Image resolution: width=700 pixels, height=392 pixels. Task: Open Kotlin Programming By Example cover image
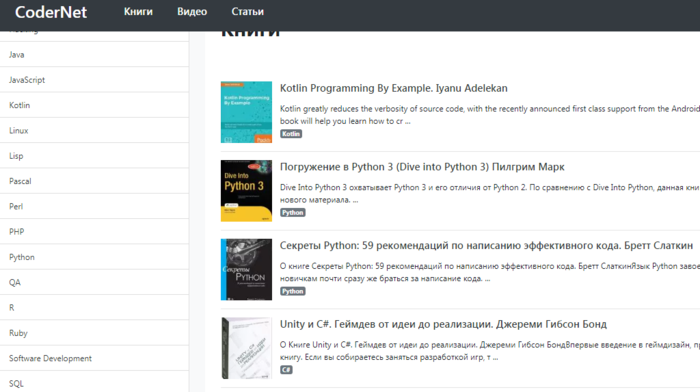point(246,112)
